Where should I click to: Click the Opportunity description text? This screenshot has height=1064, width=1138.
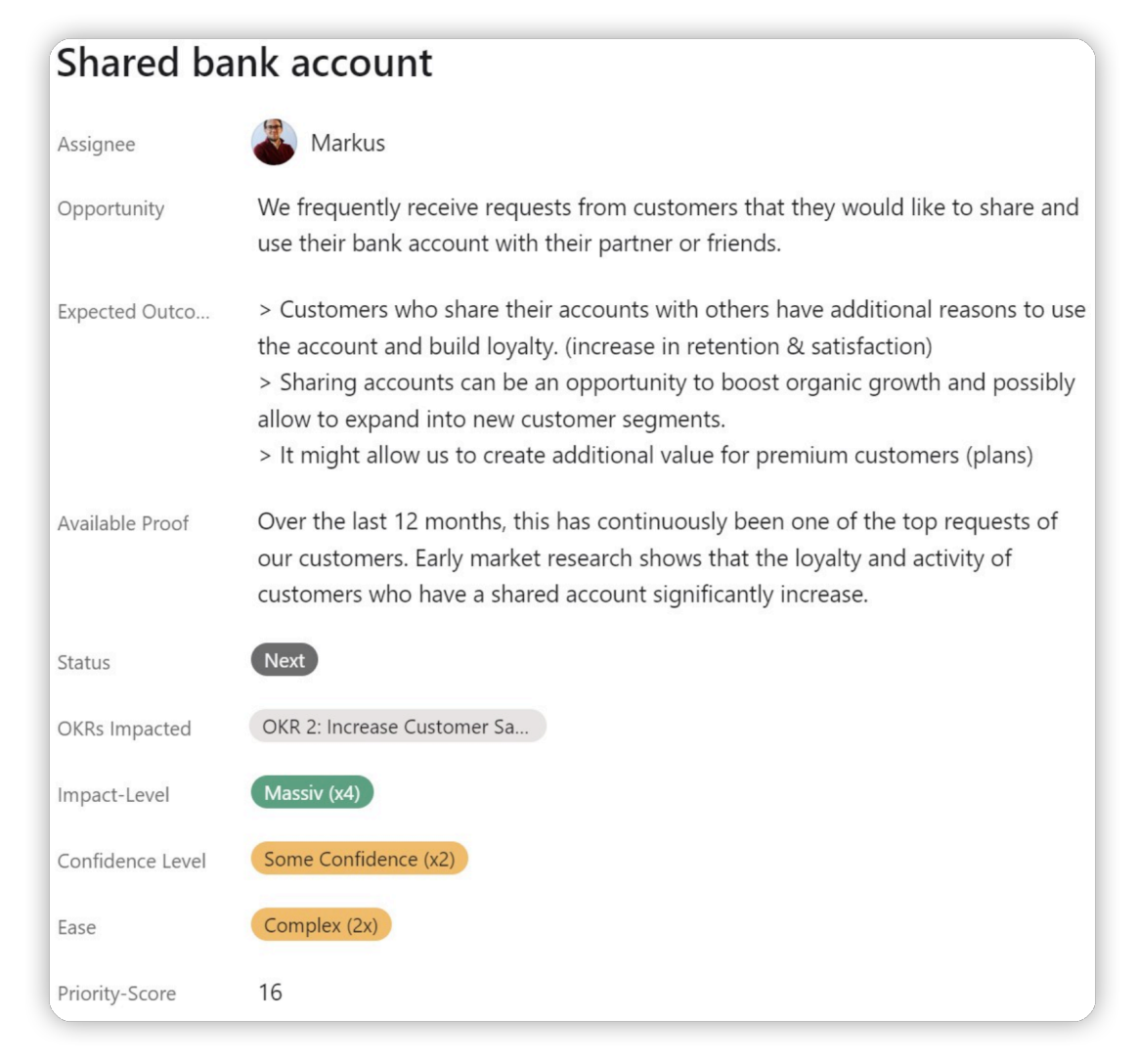(667, 225)
